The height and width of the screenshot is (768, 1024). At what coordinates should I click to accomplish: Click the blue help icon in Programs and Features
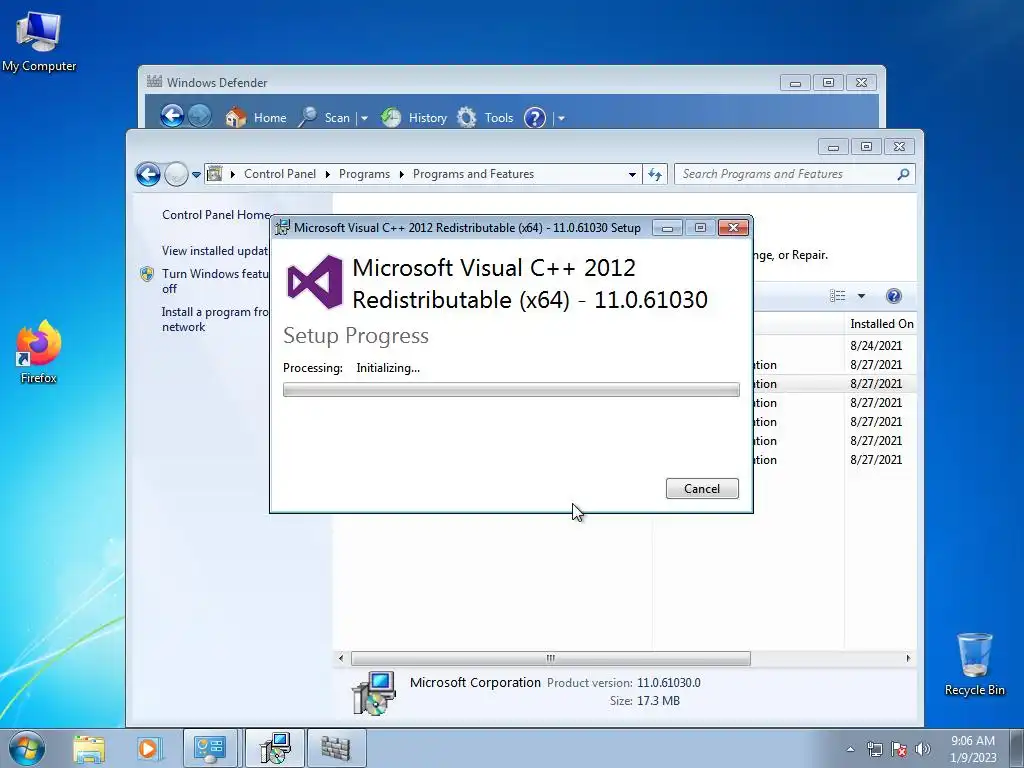pyautogui.click(x=893, y=296)
